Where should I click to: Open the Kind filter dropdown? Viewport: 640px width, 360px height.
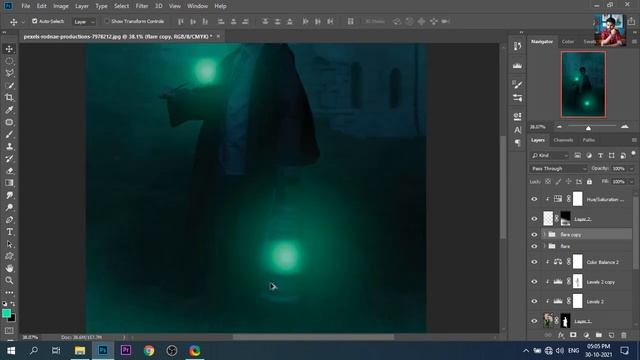549,156
